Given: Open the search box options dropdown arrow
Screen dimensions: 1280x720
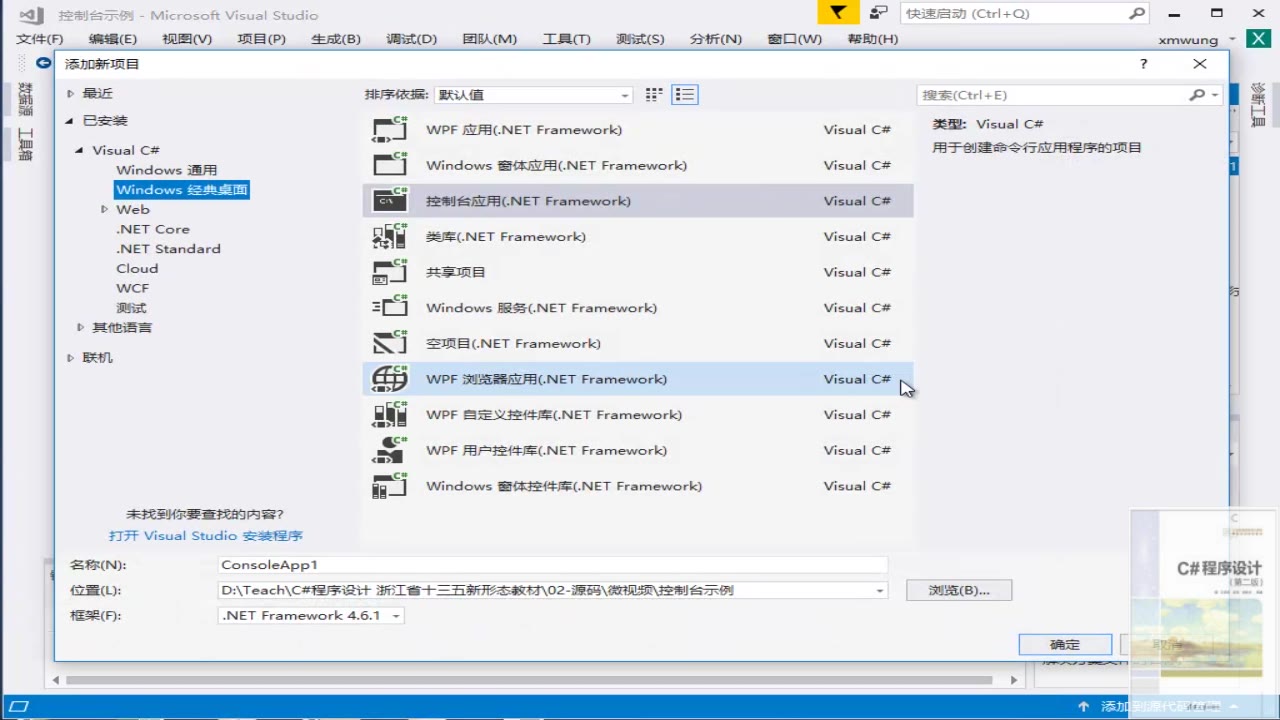Looking at the screenshot, I should (1215, 95).
